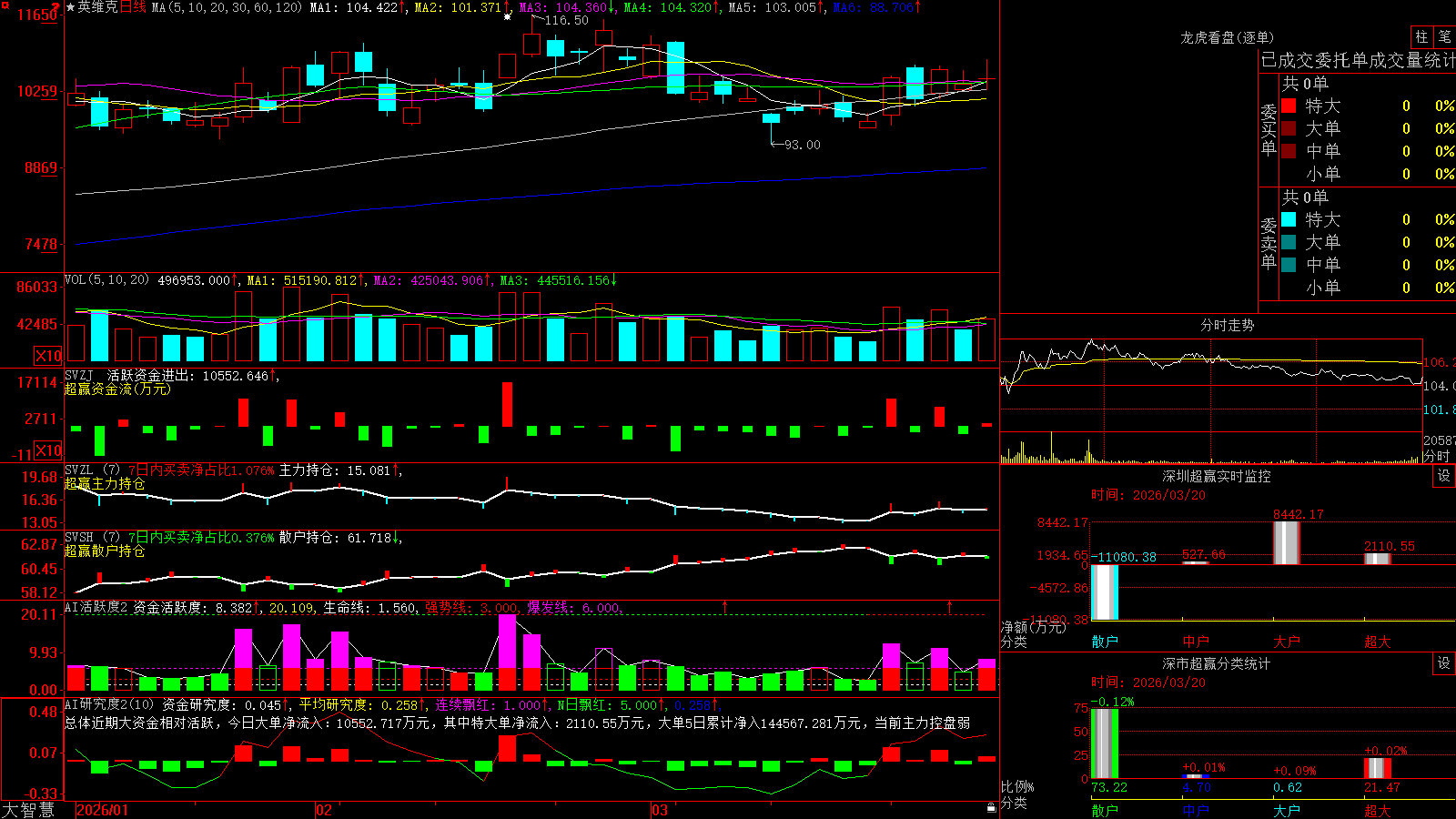Click the red question-mark icon beside 11650

tap(56, 8)
